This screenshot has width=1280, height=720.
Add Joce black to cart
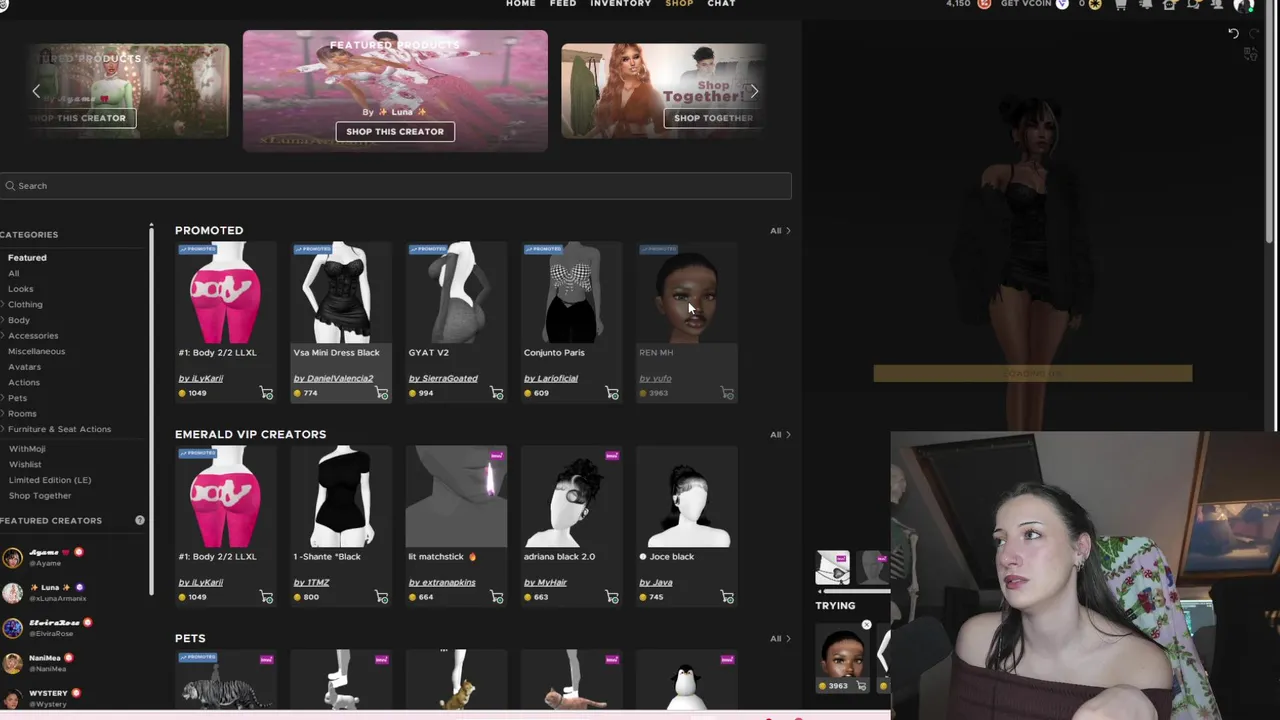(727, 597)
